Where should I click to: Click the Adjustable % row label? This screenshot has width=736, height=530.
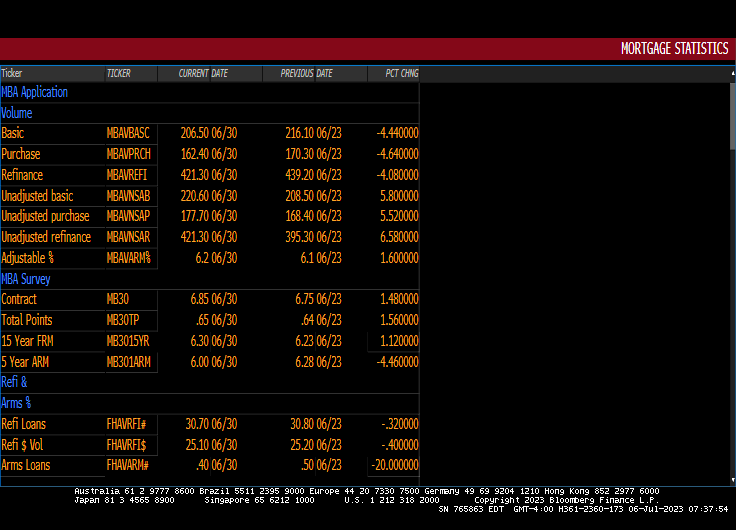pyautogui.click(x=27, y=258)
